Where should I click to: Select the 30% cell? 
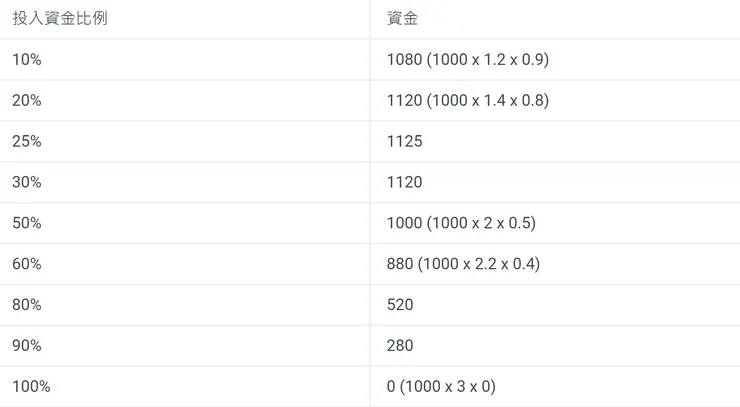tap(27, 182)
